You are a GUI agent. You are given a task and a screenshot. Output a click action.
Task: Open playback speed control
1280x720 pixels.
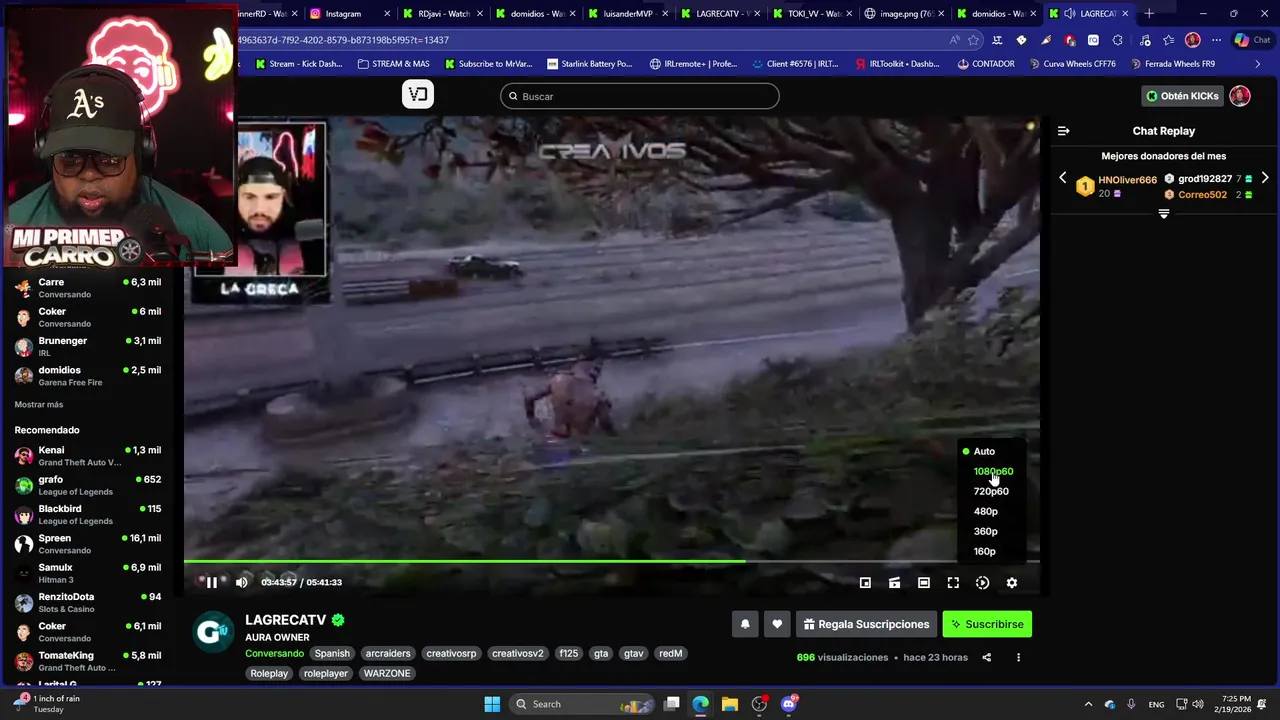pyautogui.click(x=982, y=583)
